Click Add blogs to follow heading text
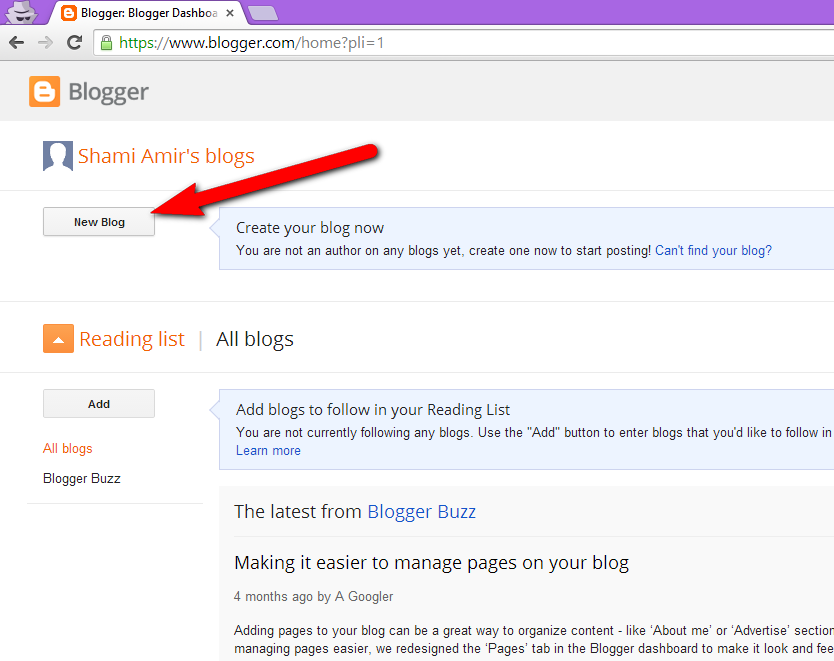This screenshot has width=834, height=661. (373, 409)
